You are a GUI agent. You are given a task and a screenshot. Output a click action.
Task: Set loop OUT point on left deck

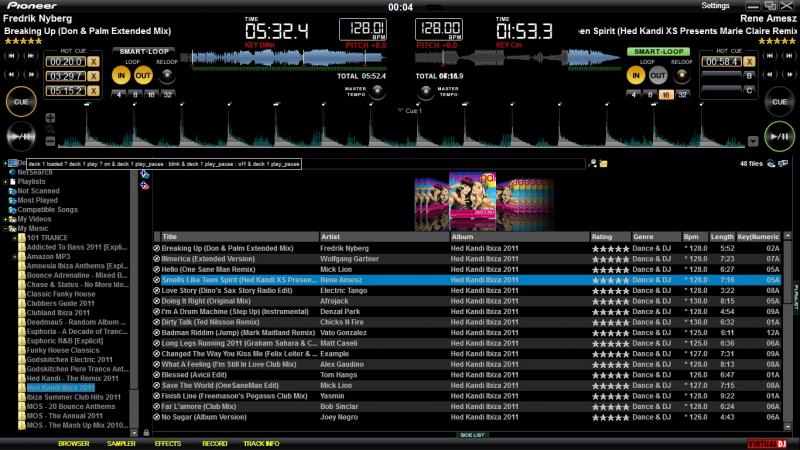pos(143,76)
